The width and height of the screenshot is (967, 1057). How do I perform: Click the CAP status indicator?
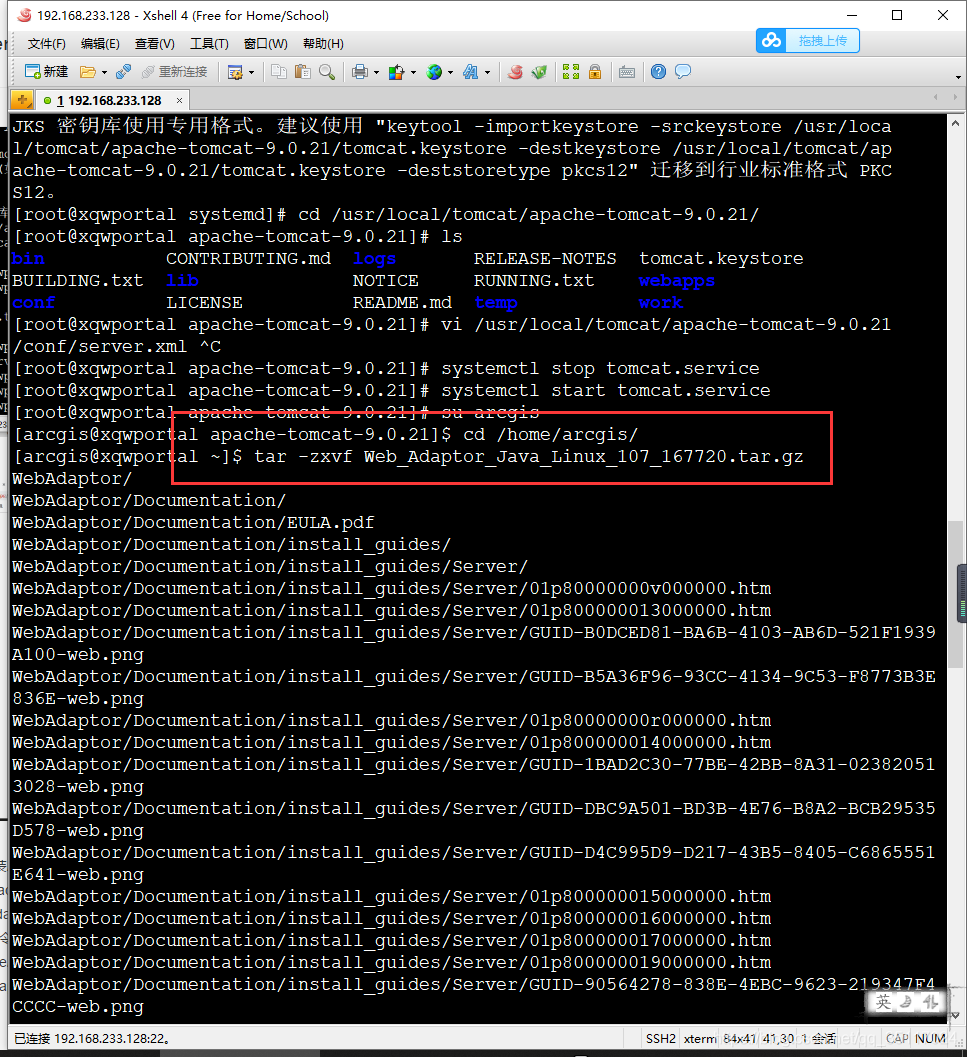tap(897, 1039)
